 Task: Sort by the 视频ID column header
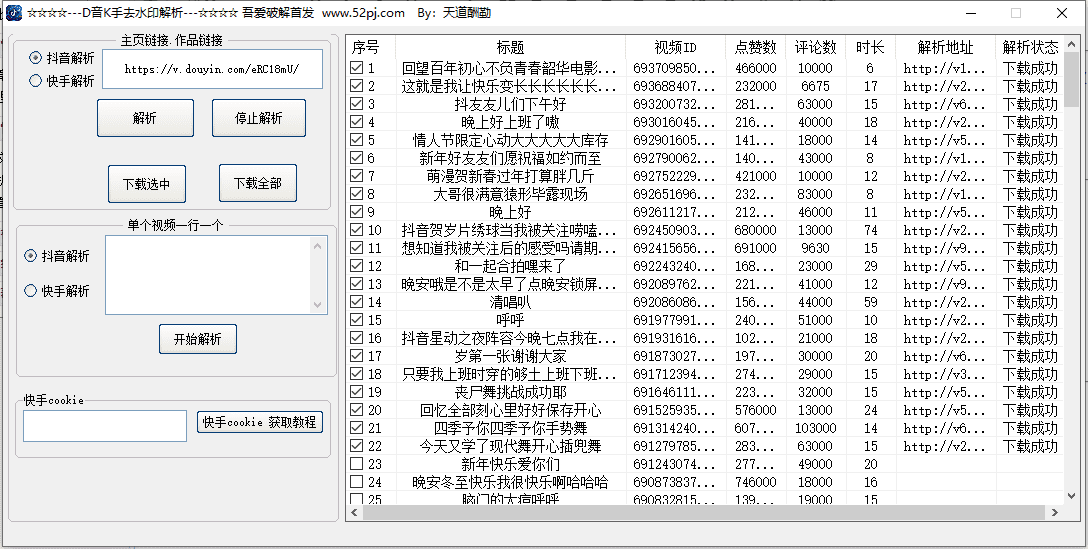point(676,47)
